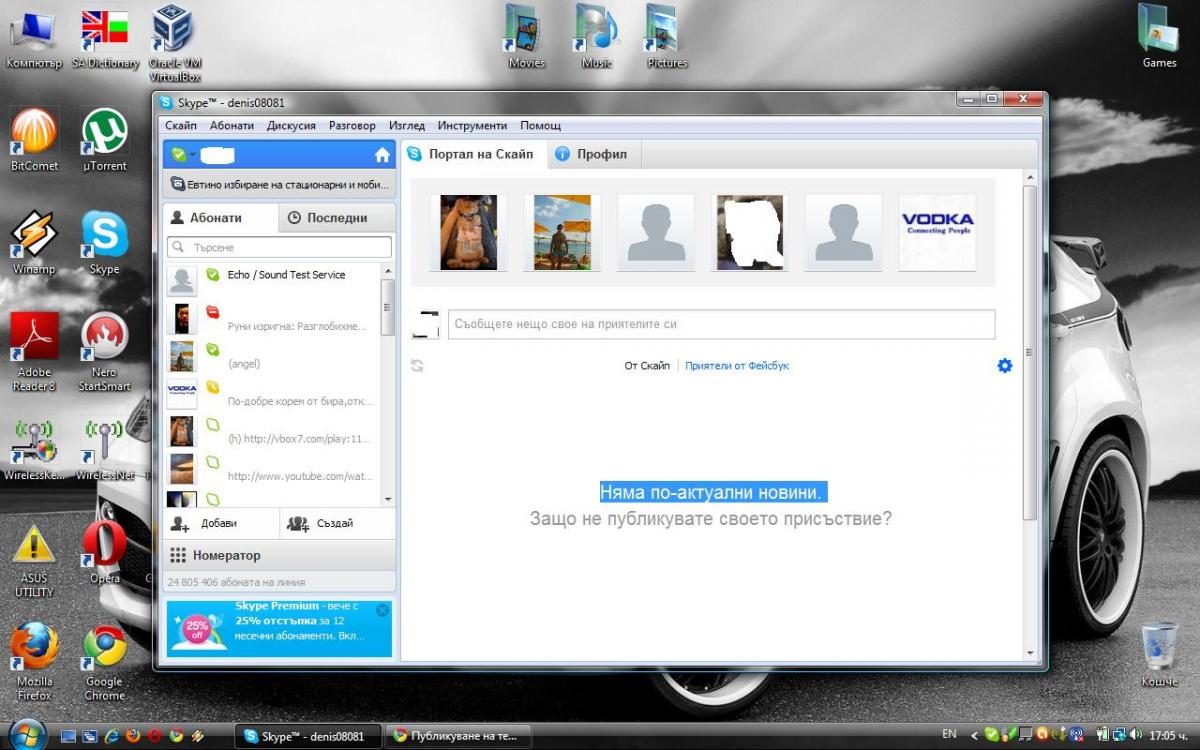
Task: Click the Търсене contact search field
Action: [279, 247]
